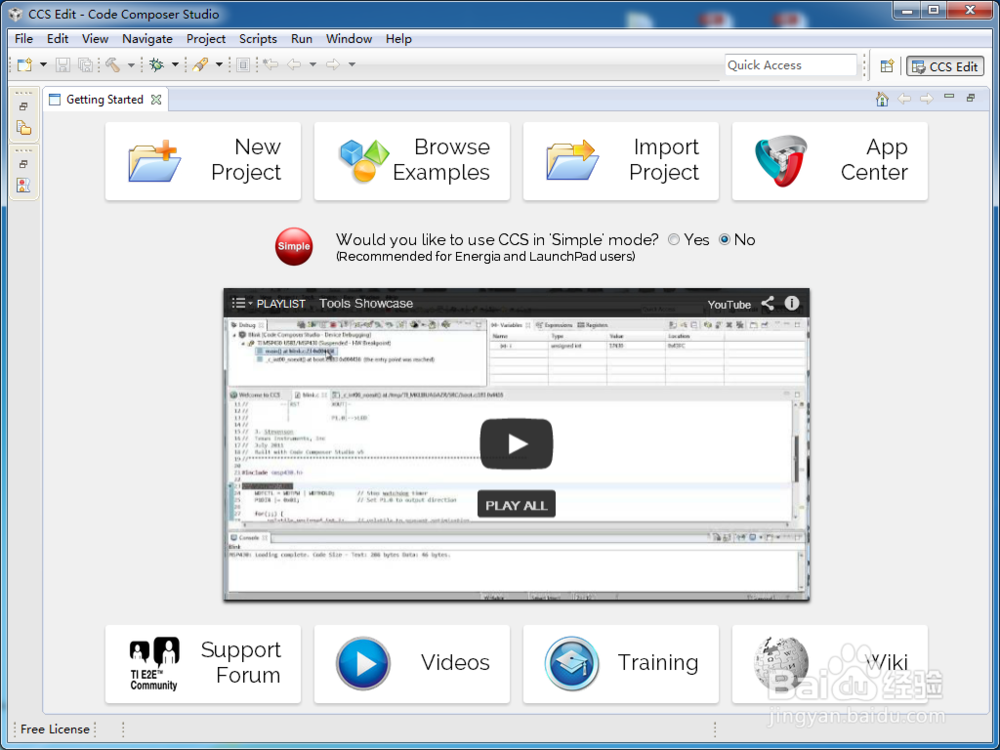Screen dimensions: 1000x750
Task: Click the Save All toolbar icon
Action: pyautogui.click(x=85, y=64)
